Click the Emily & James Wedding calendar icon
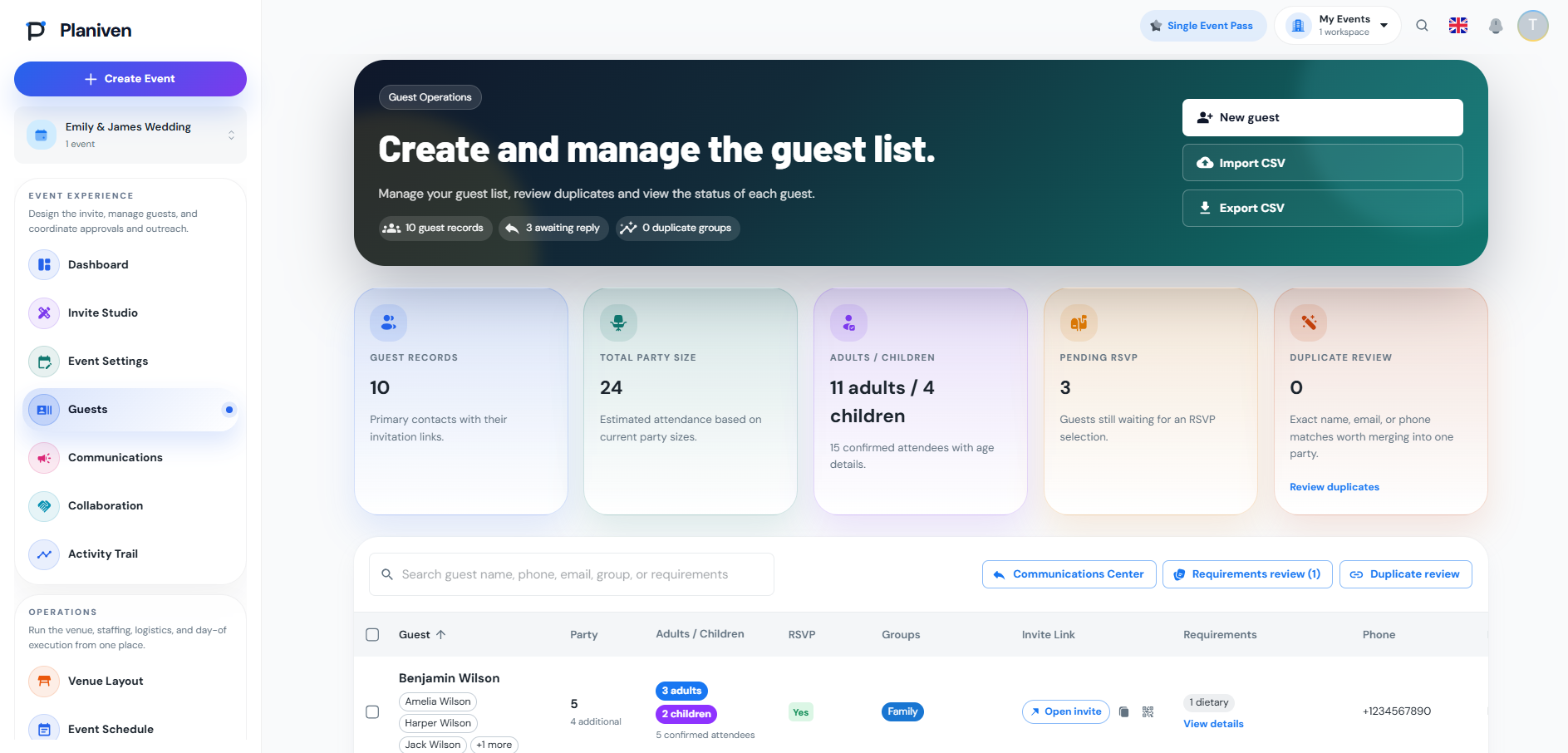 click(42, 135)
